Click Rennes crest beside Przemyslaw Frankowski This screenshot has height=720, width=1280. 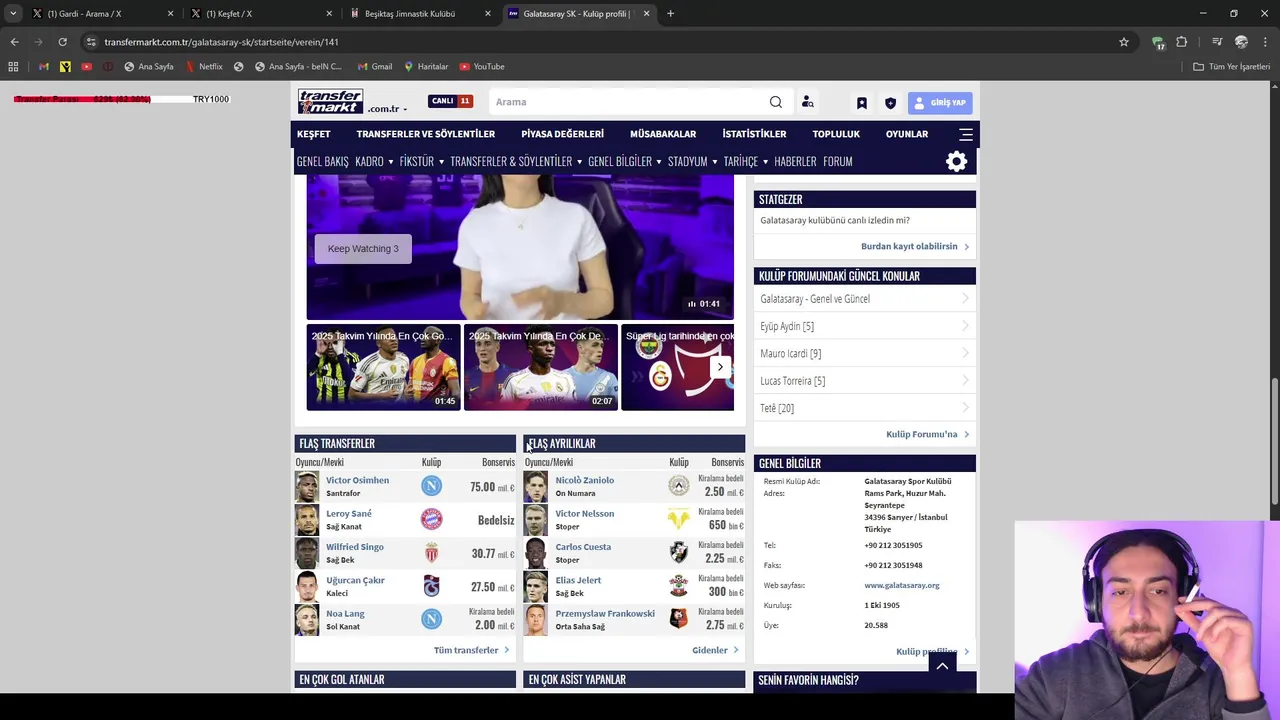(x=679, y=619)
